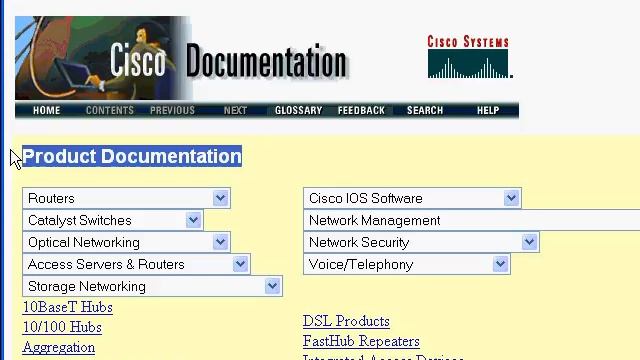
Task: Go to the PREVIOUS page
Action: [x=172, y=110]
